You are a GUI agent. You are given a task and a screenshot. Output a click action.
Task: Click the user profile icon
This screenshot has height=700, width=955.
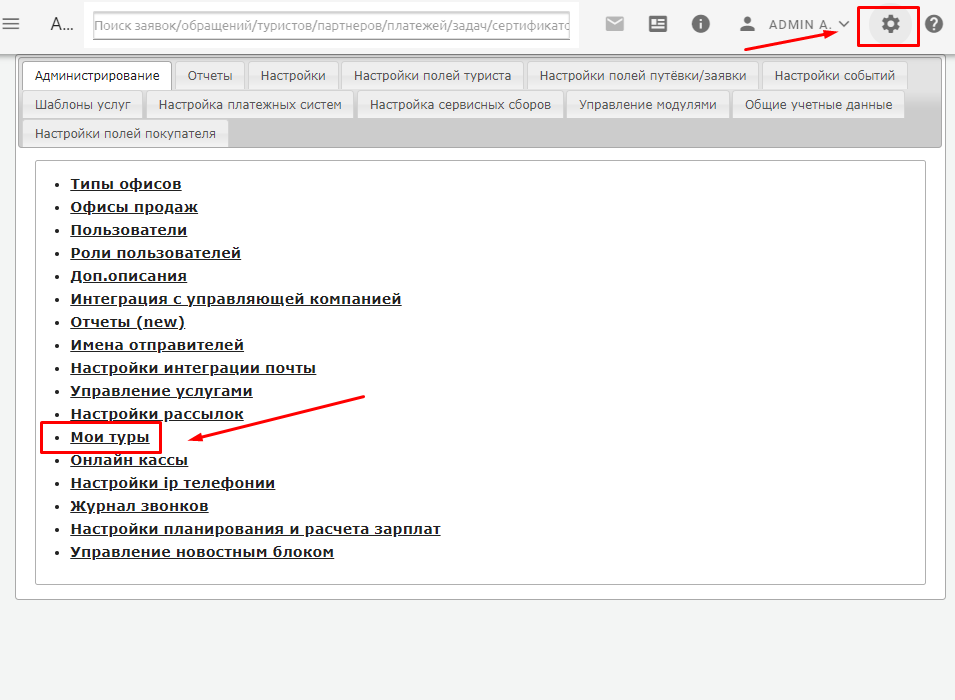click(x=747, y=24)
